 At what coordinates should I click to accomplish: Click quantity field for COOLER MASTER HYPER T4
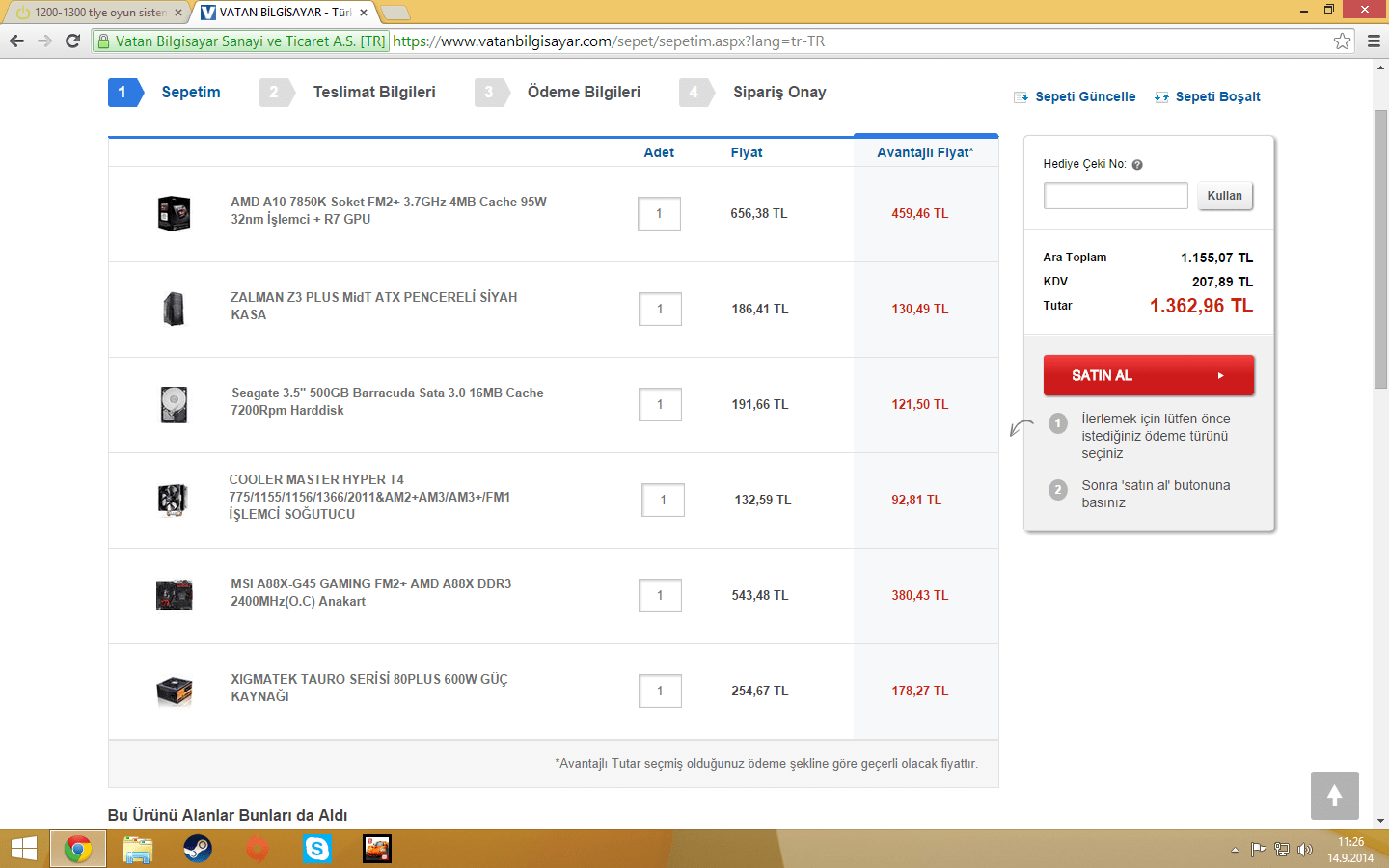click(663, 501)
